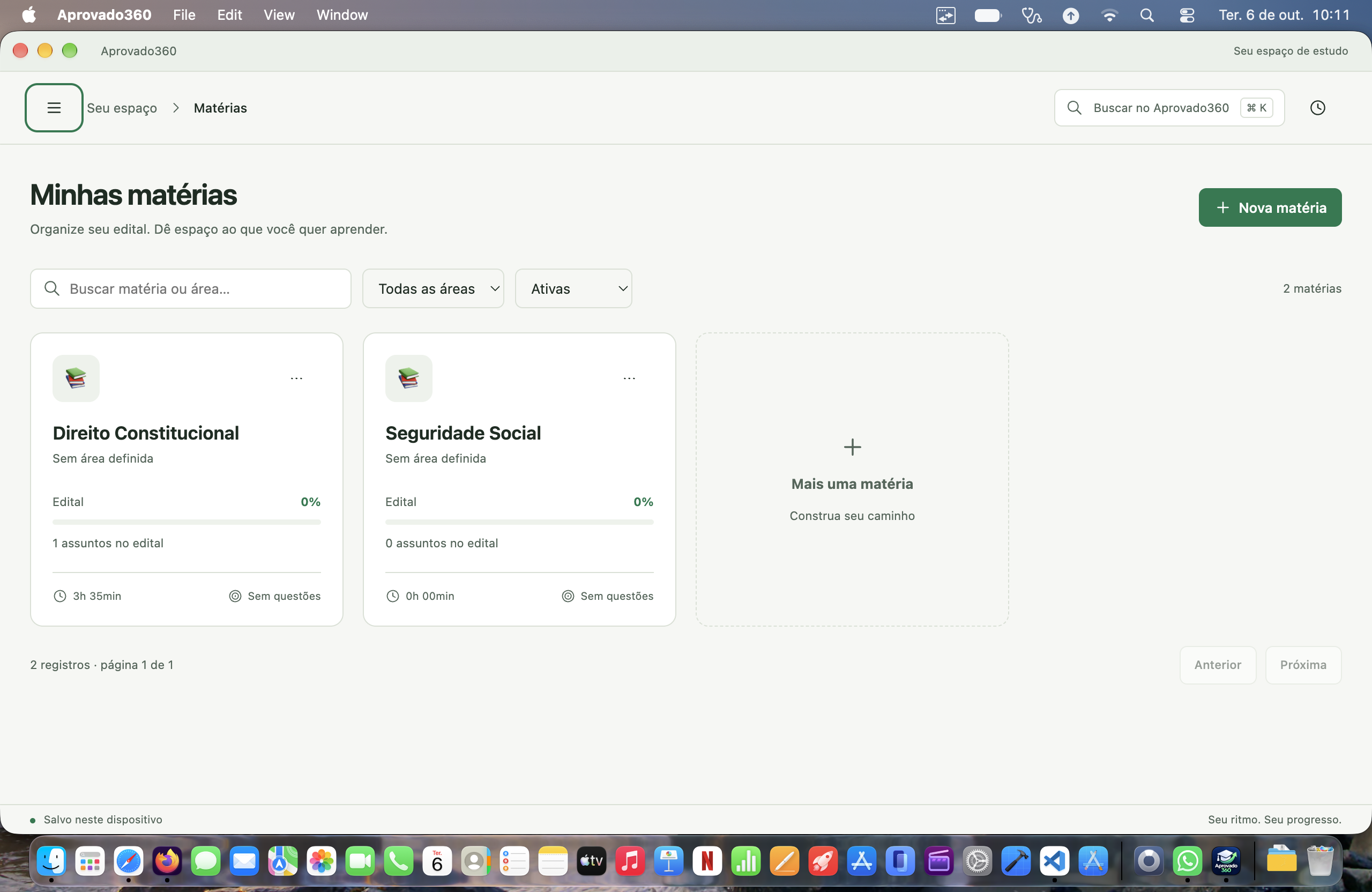Open the Trash in the Dock

click(1319, 861)
